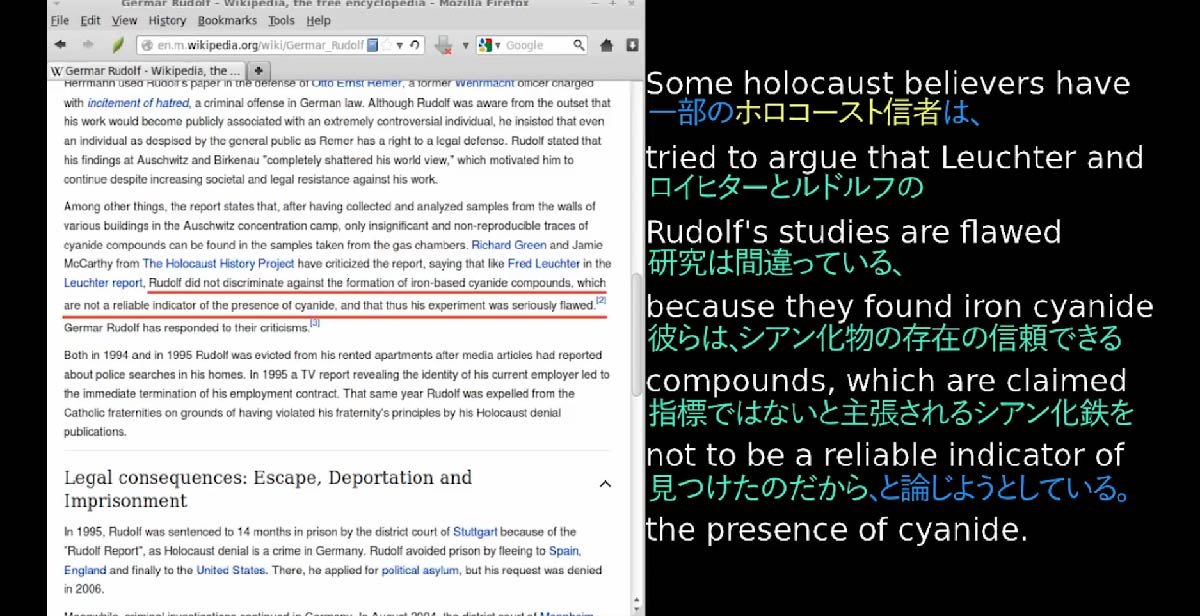
Task: Open the Help menu
Action: [x=318, y=20]
